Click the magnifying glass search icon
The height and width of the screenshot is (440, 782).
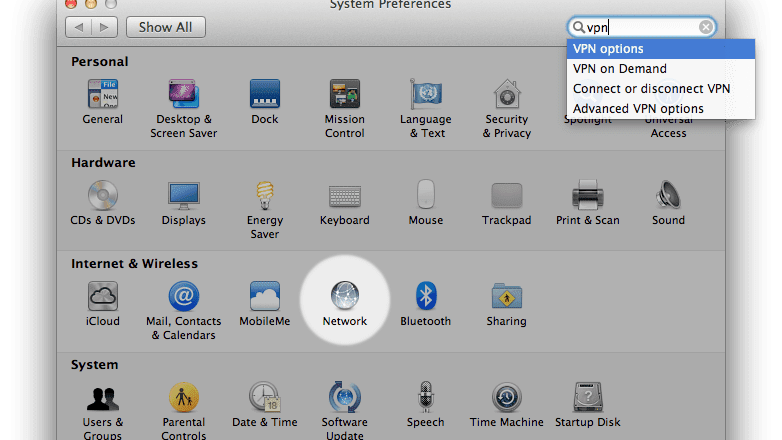[578, 27]
